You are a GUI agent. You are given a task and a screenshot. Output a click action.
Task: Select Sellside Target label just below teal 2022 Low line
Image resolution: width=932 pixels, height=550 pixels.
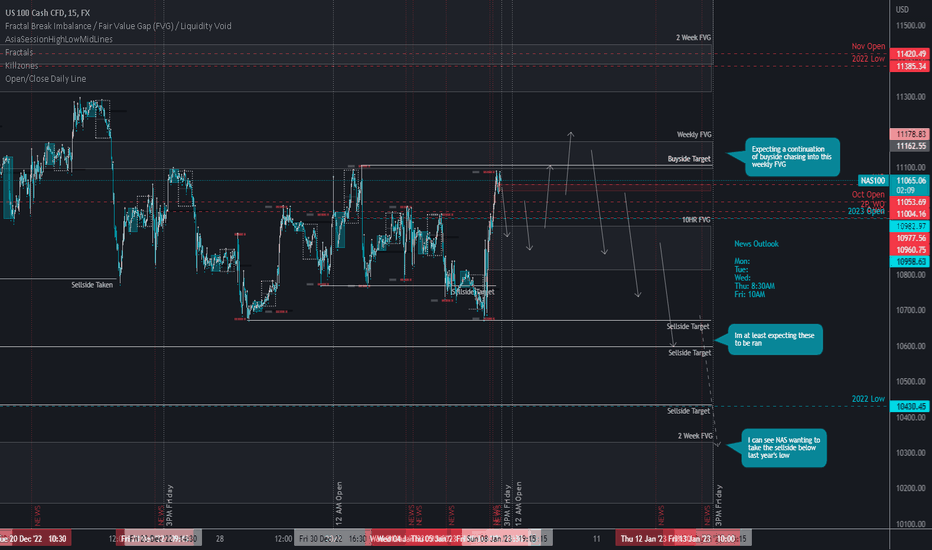[688, 411]
